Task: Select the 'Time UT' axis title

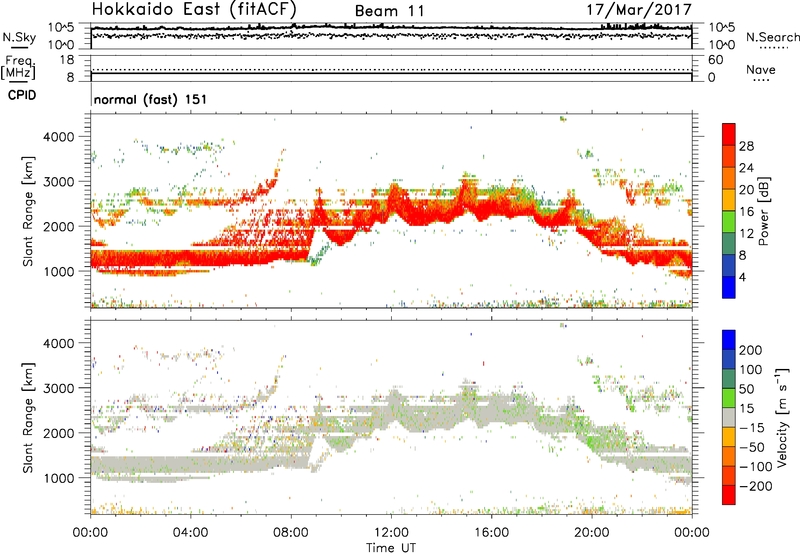Action: tap(391, 547)
